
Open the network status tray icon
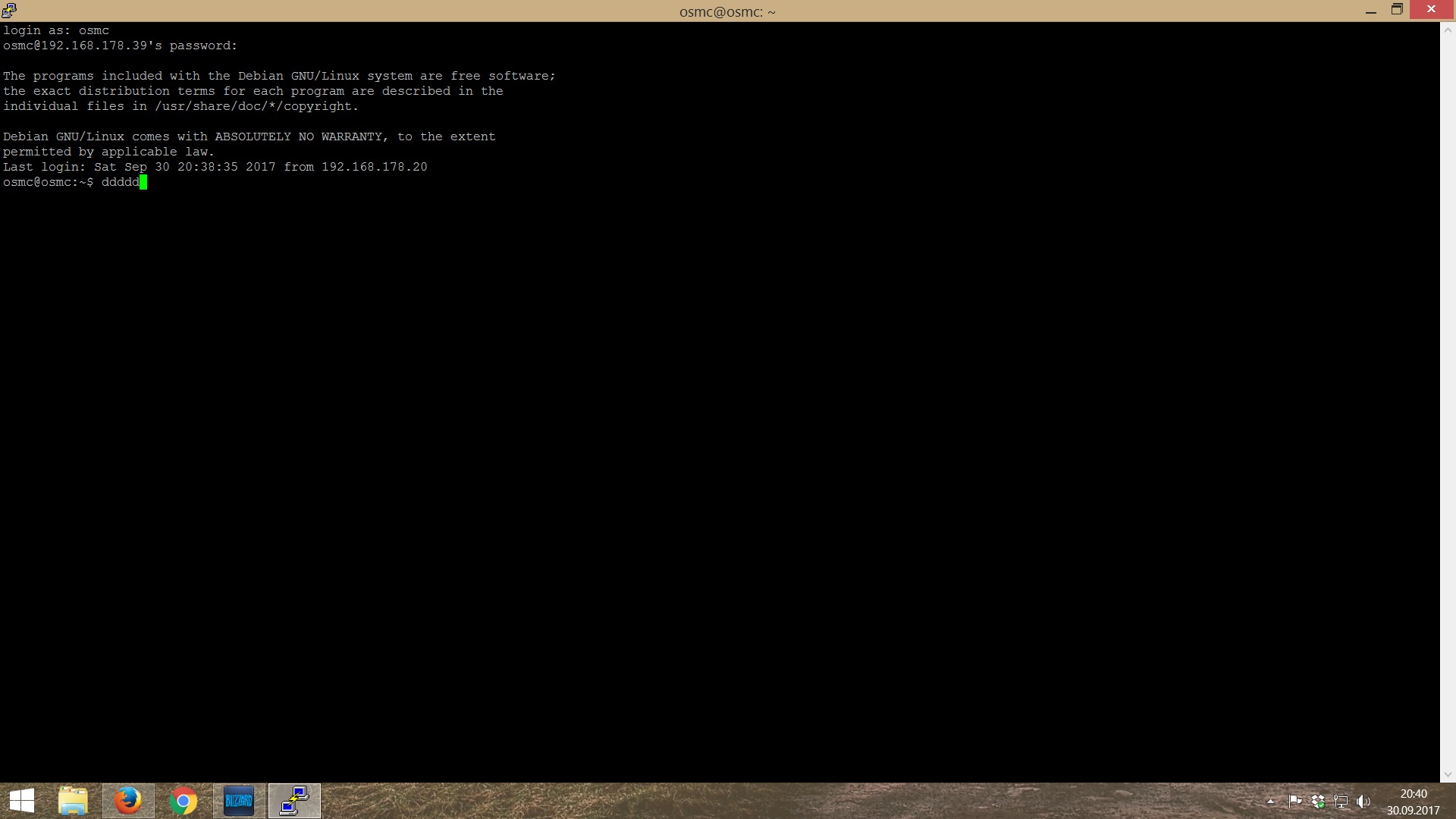[1341, 801]
